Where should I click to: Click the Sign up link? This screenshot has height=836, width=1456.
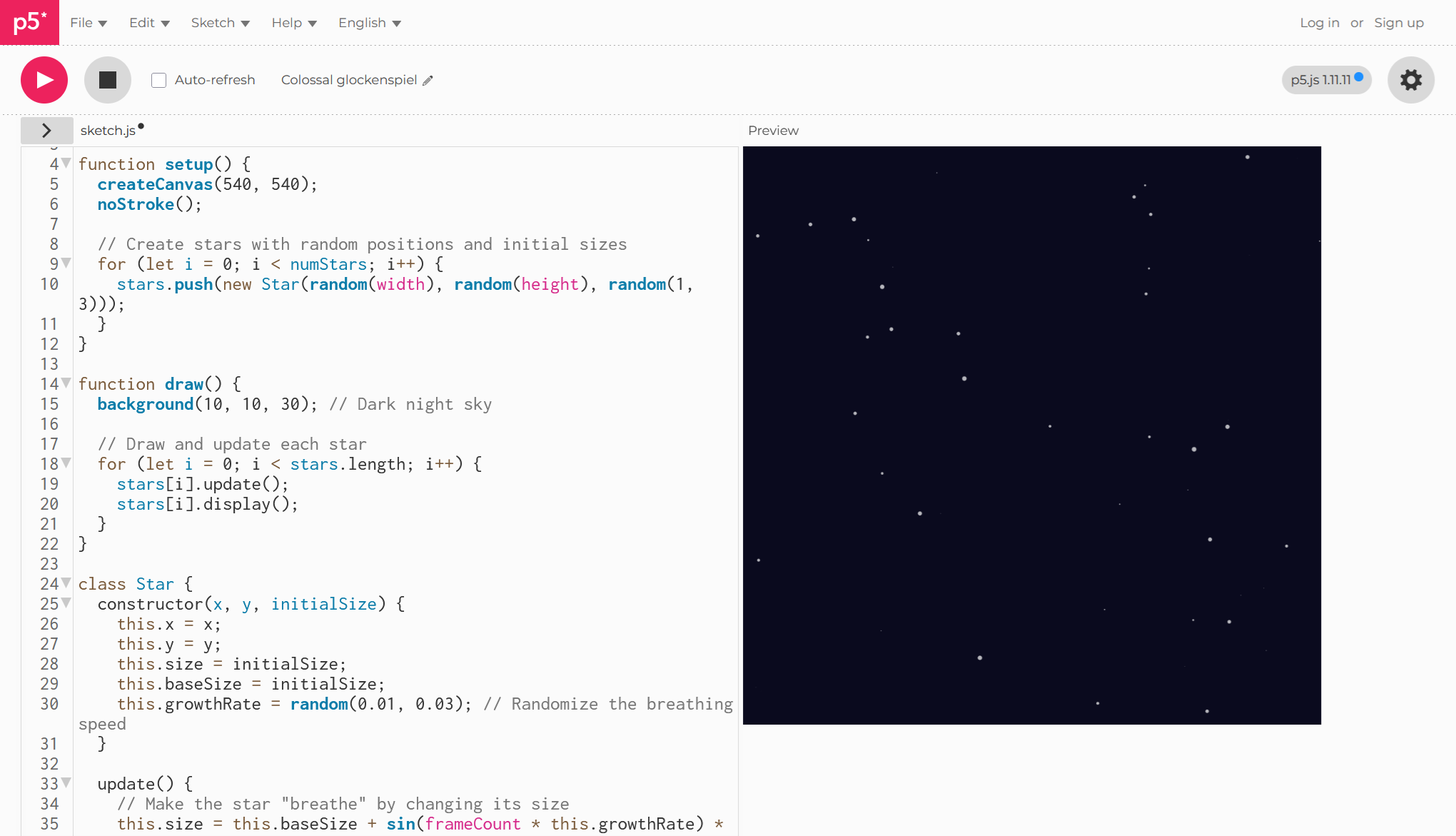(x=1398, y=22)
